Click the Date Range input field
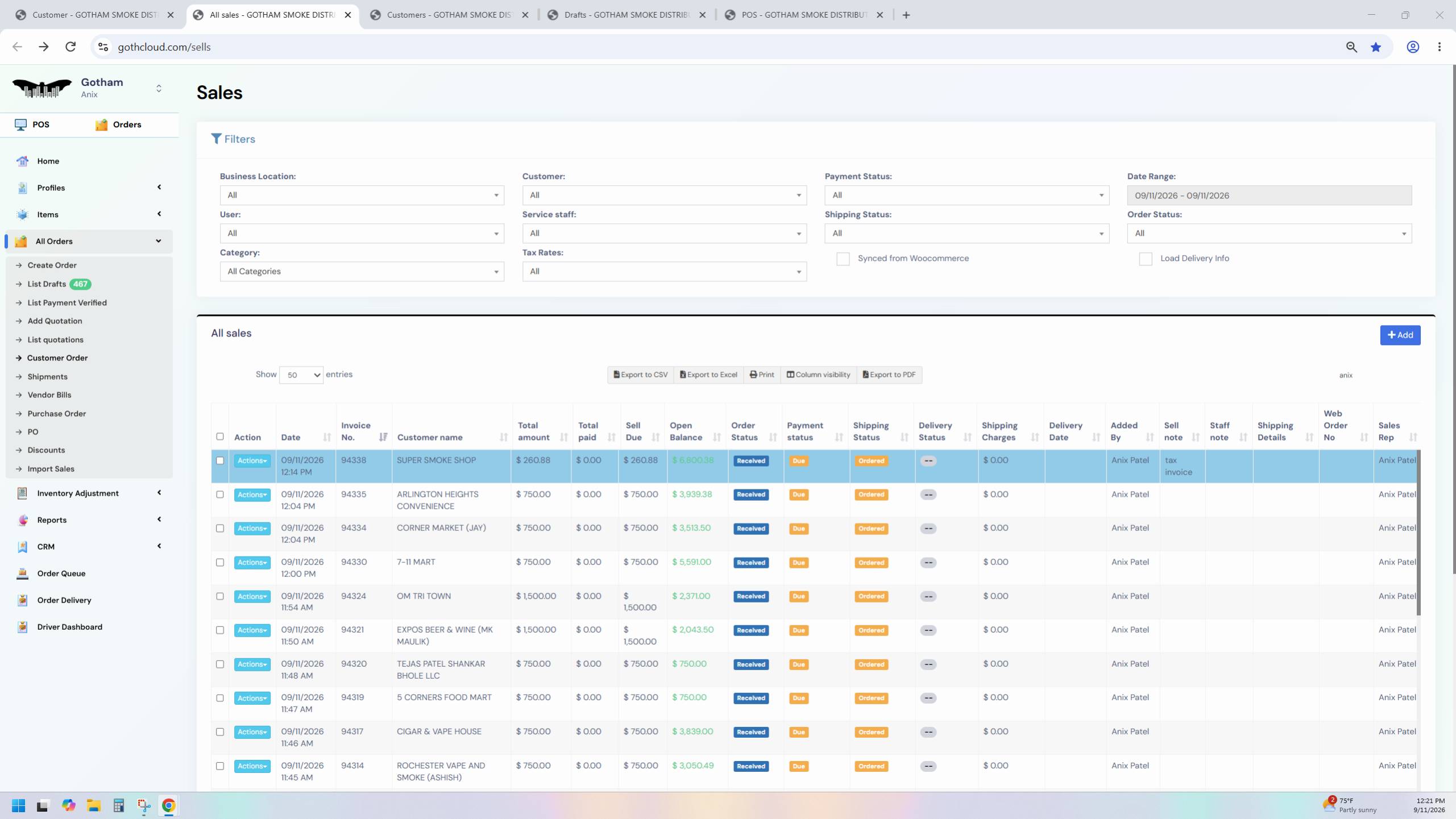The height and width of the screenshot is (819, 1456). [x=1269, y=195]
